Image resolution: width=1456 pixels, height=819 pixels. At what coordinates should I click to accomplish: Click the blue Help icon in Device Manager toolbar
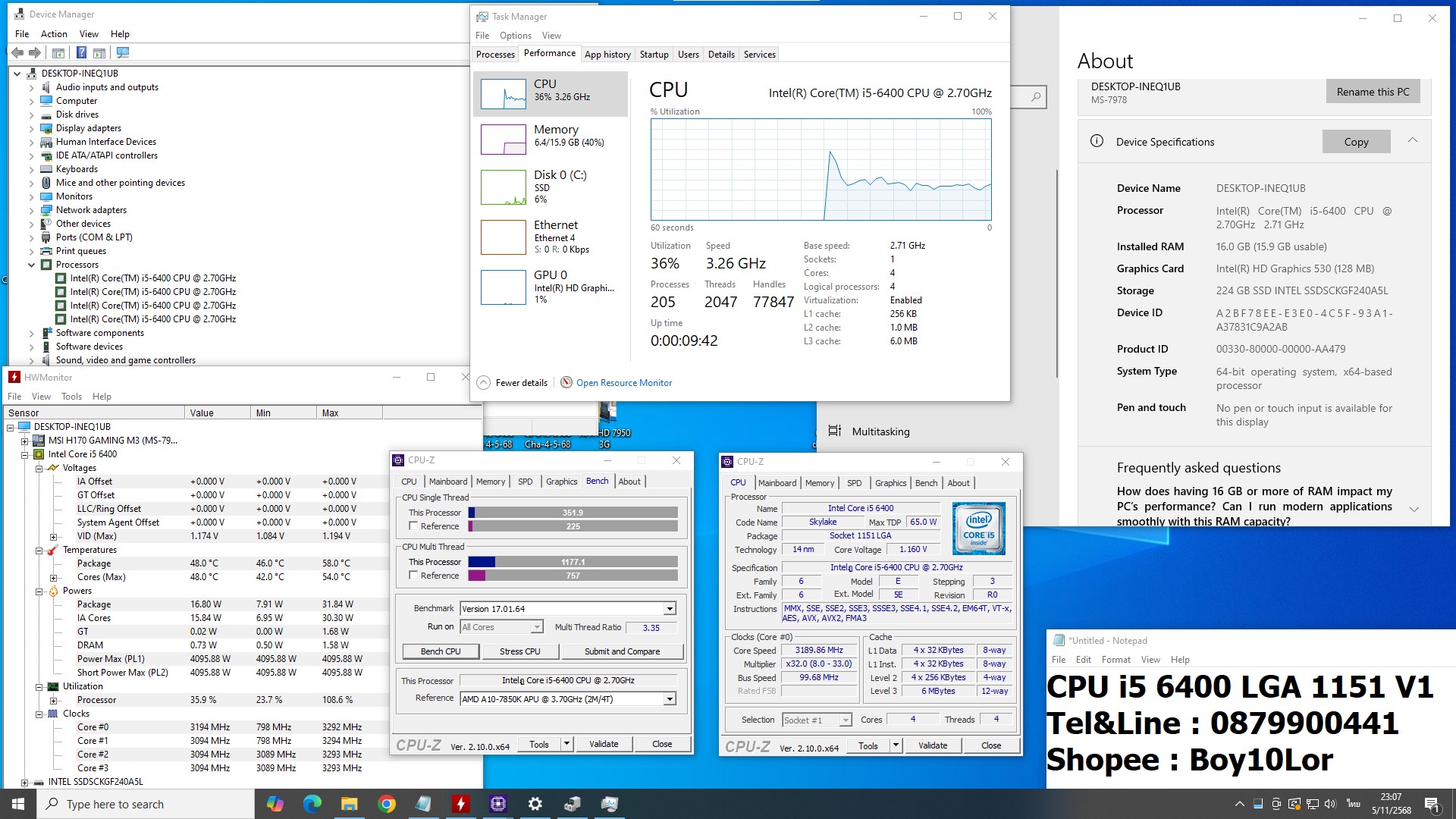pyautogui.click(x=81, y=52)
